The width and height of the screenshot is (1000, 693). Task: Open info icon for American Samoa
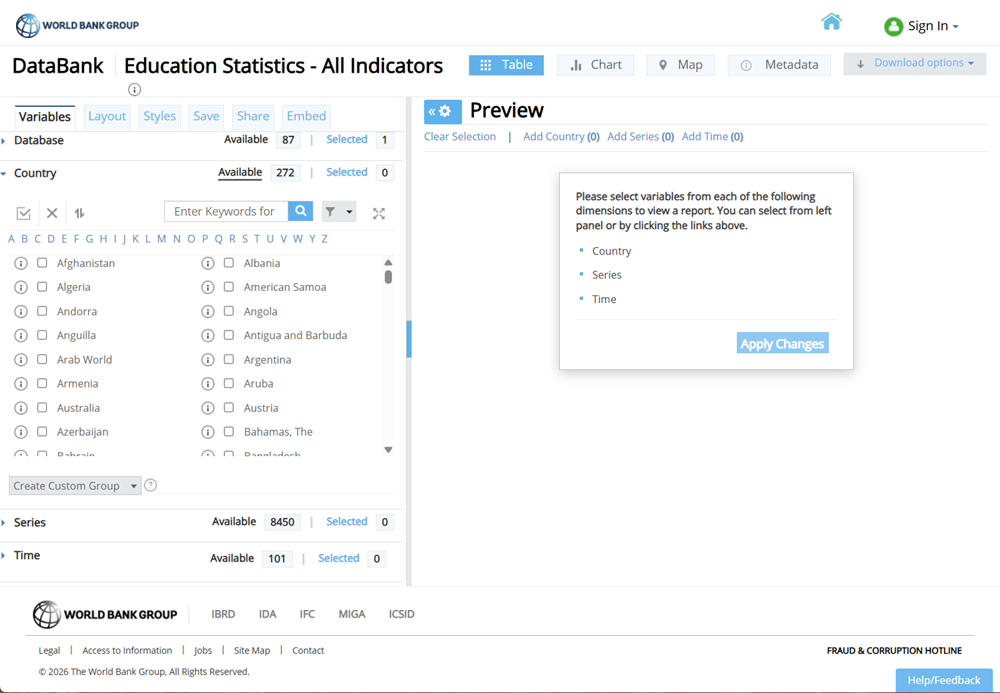coord(208,288)
